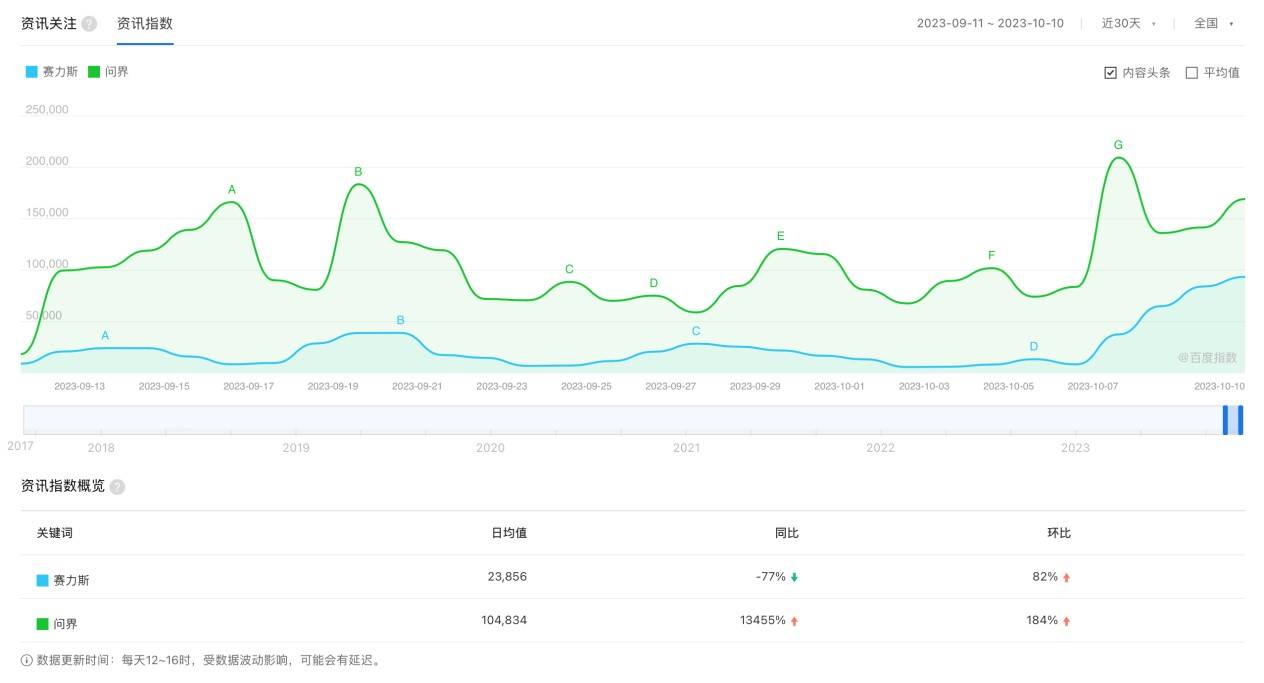Open the 近30天 time range dropdown
1264x683 pixels.
click(x=1125, y=22)
